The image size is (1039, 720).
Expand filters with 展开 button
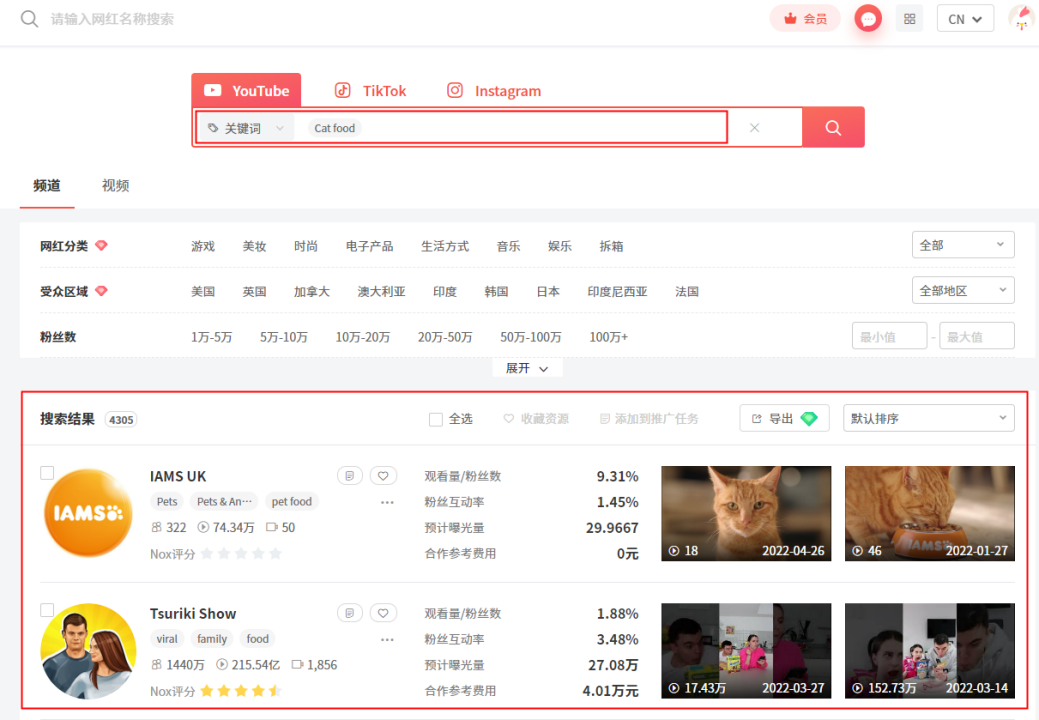(x=527, y=368)
